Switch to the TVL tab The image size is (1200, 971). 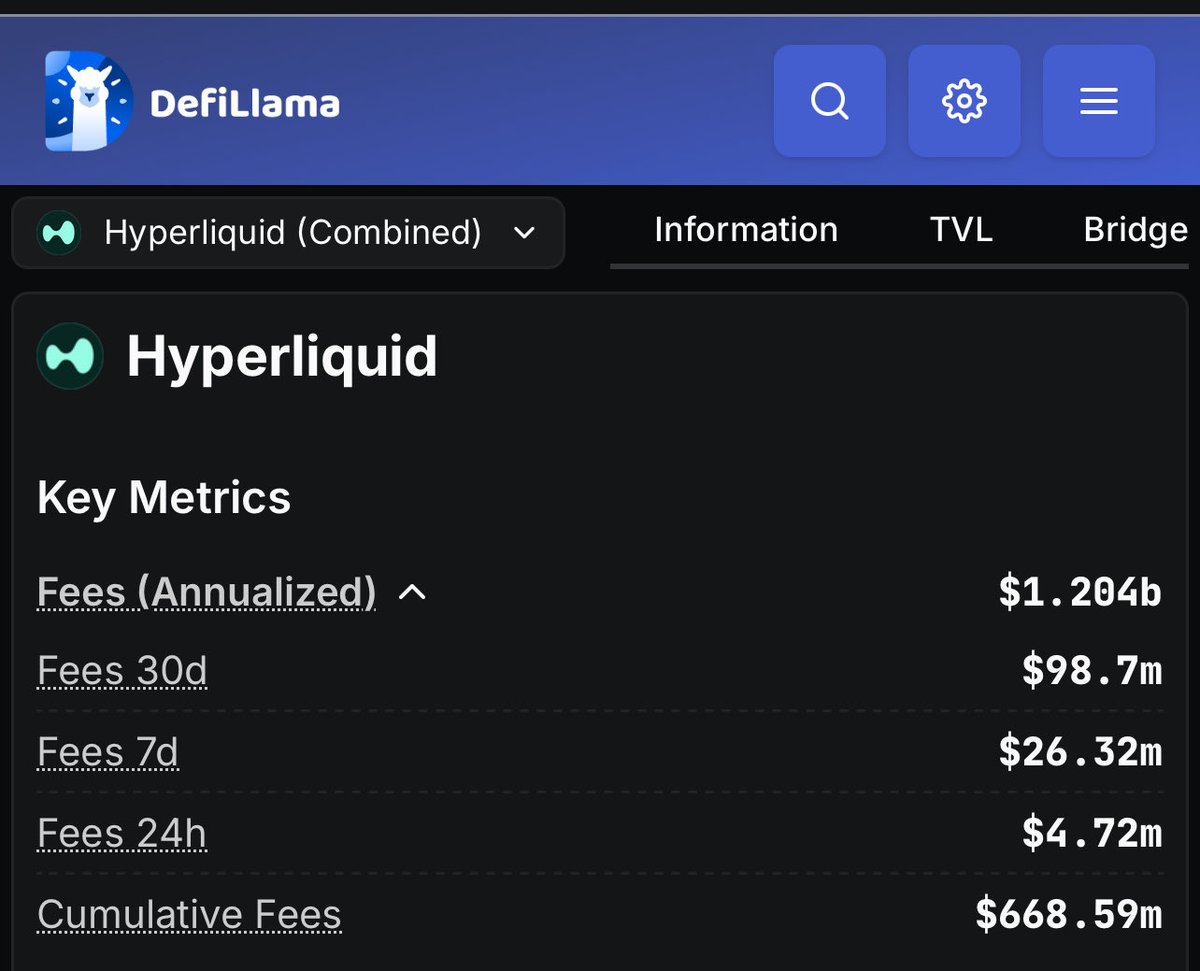click(x=961, y=230)
